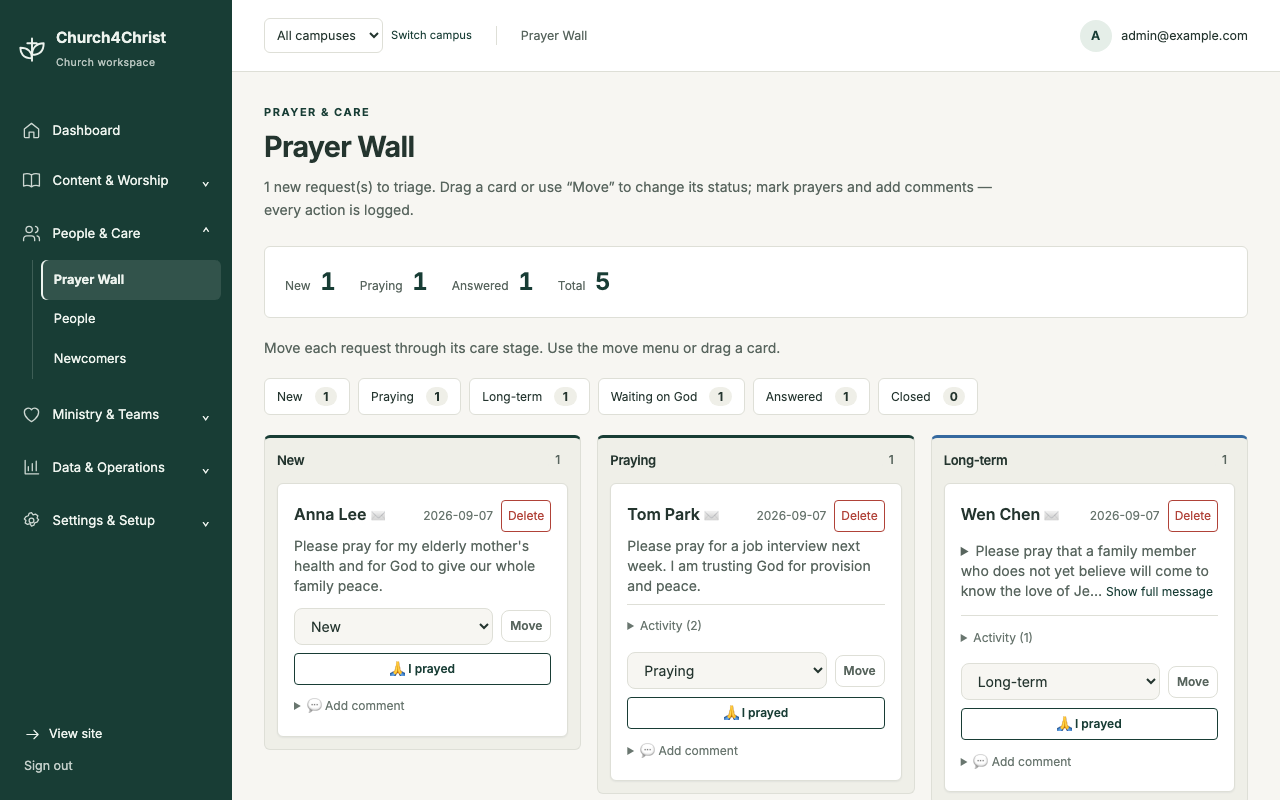Click the Church4Christ leaf logo icon

coord(32,49)
